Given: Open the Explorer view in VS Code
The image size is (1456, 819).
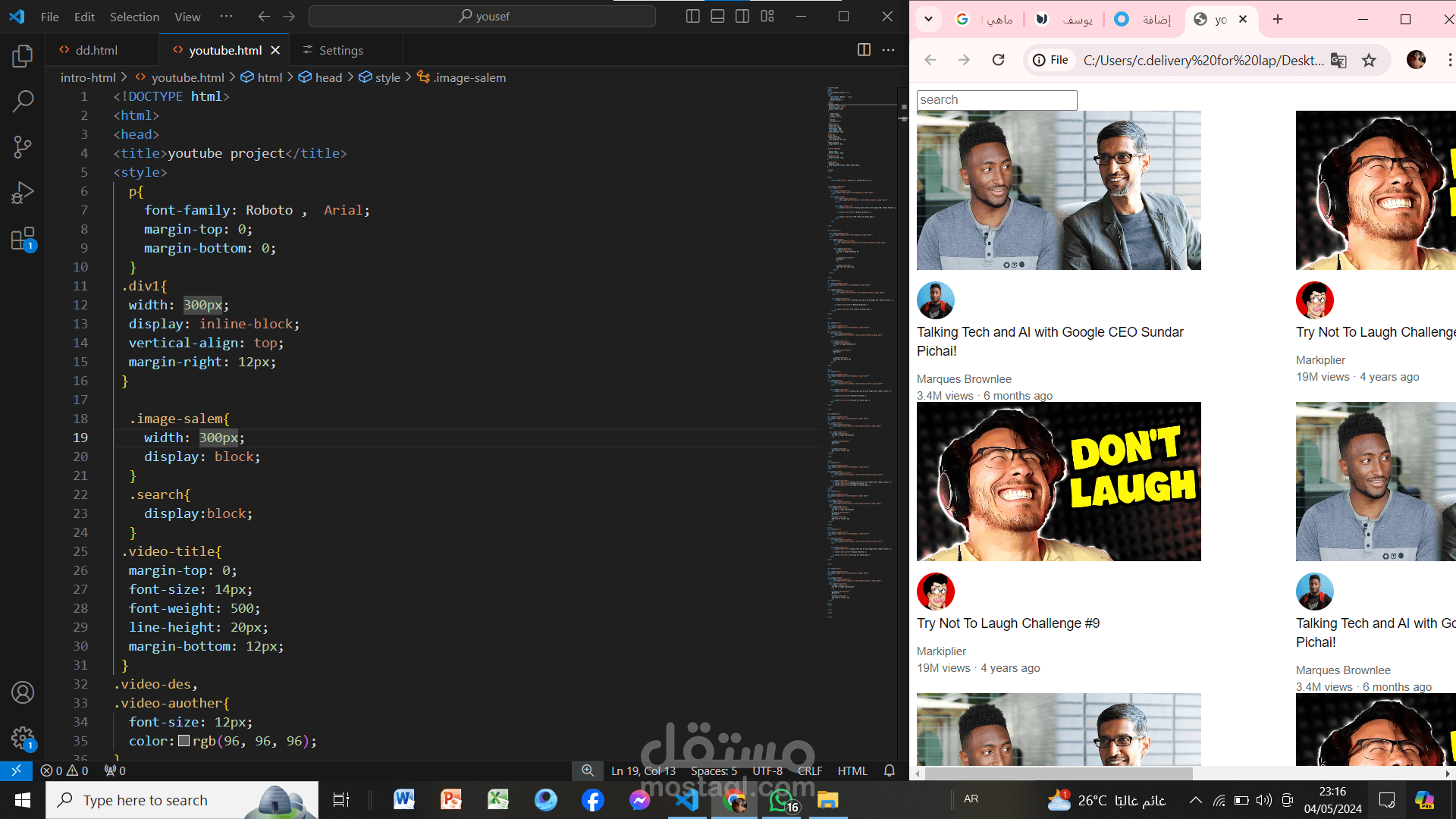Looking at the screenshot, I should coord(23,55).
